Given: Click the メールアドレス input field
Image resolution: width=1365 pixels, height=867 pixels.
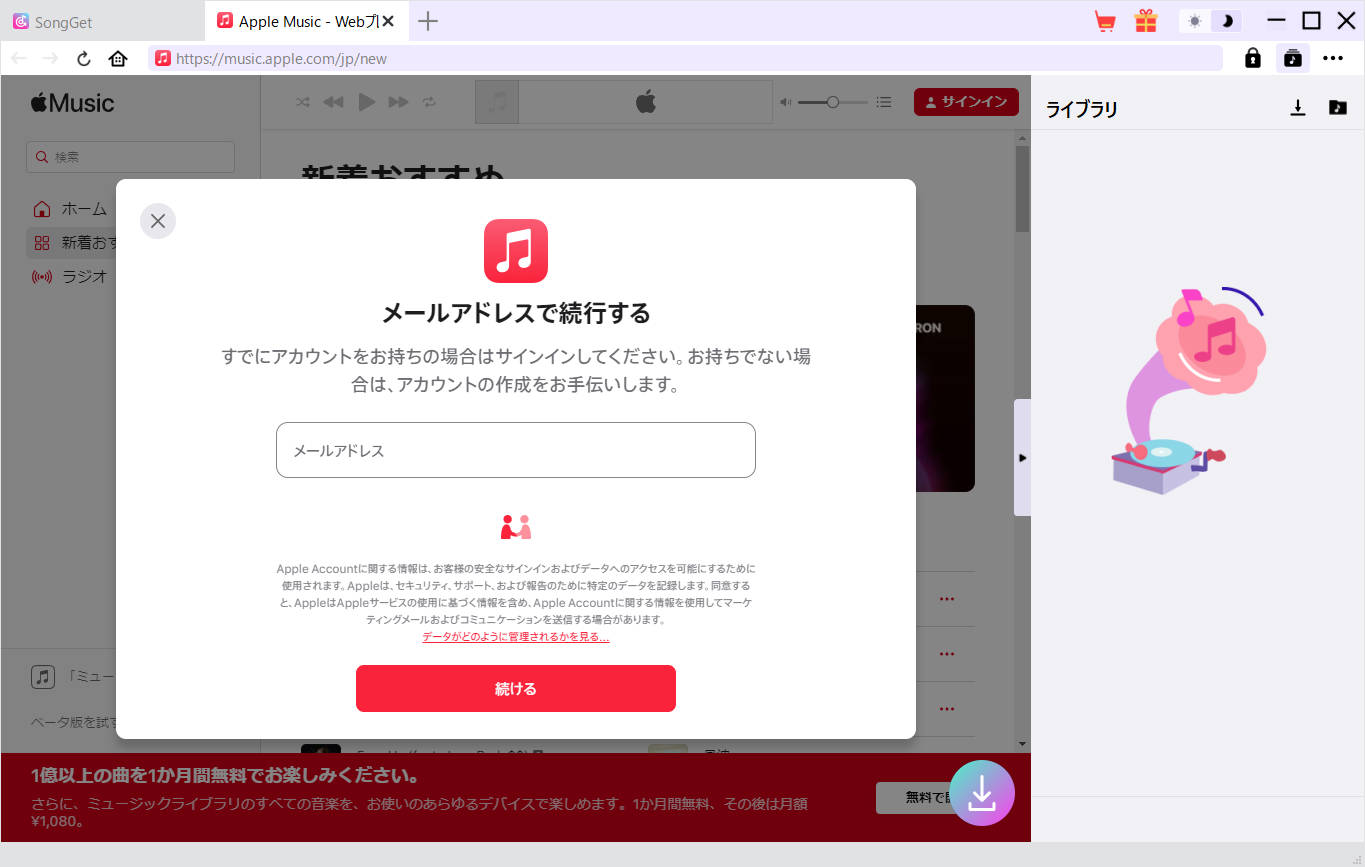Looking at the screenshot, I should [515, 450].
